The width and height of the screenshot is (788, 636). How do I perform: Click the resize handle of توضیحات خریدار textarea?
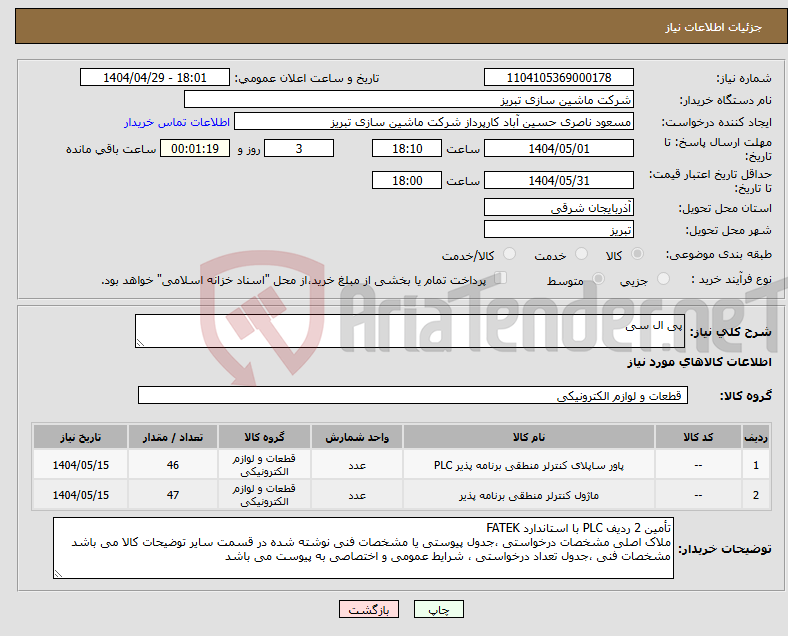pos(58,574)
